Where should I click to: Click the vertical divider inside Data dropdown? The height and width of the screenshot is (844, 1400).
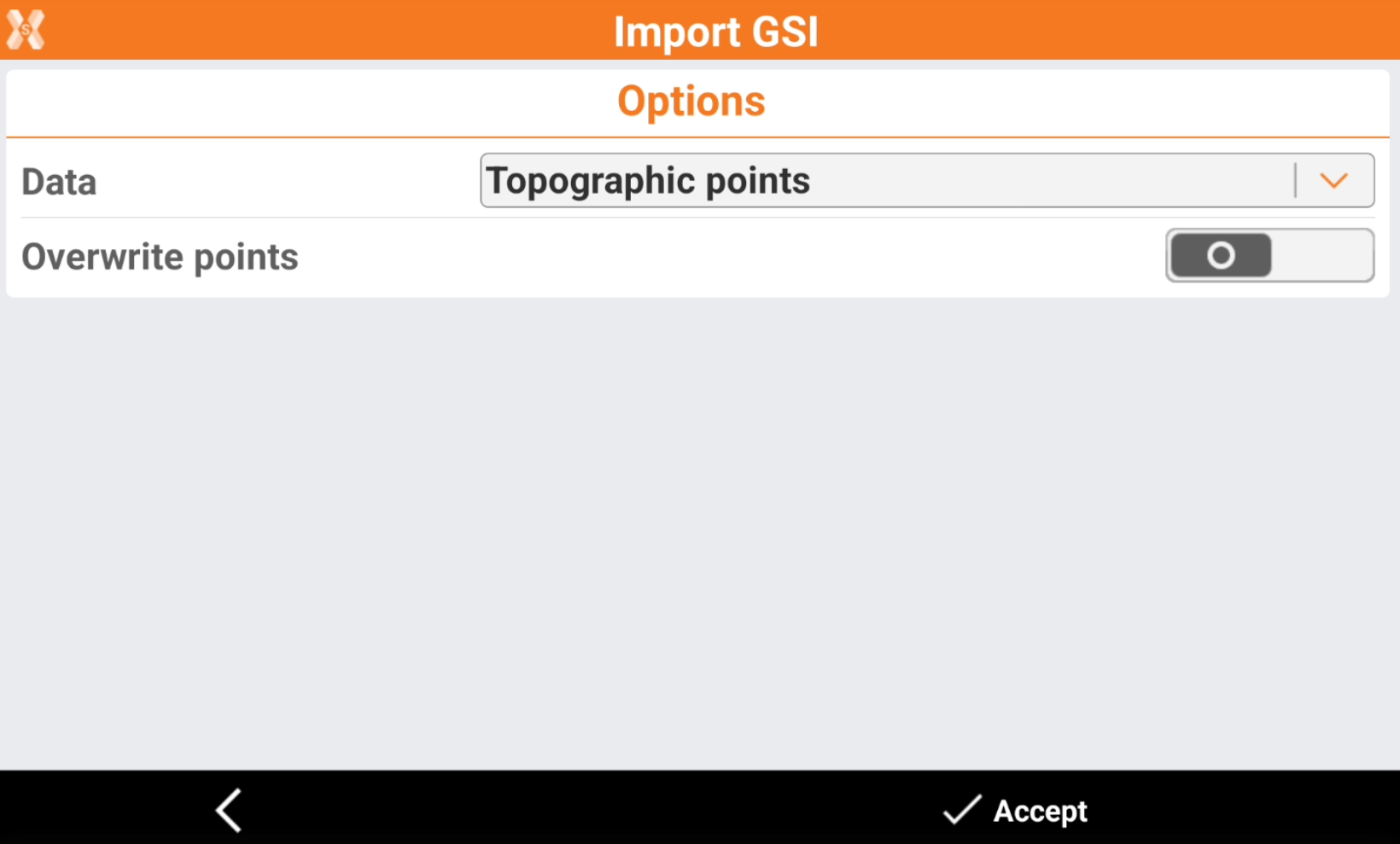click(1295, 180)
